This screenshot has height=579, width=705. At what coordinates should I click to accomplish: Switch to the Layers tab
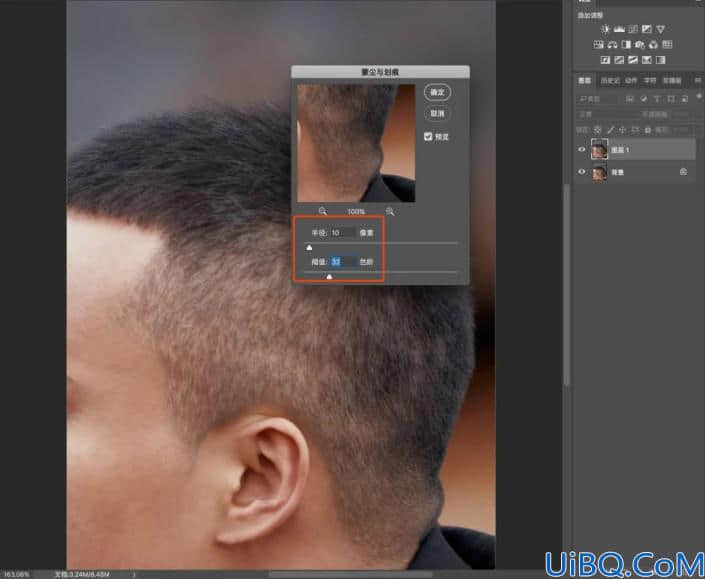(585, 80)
